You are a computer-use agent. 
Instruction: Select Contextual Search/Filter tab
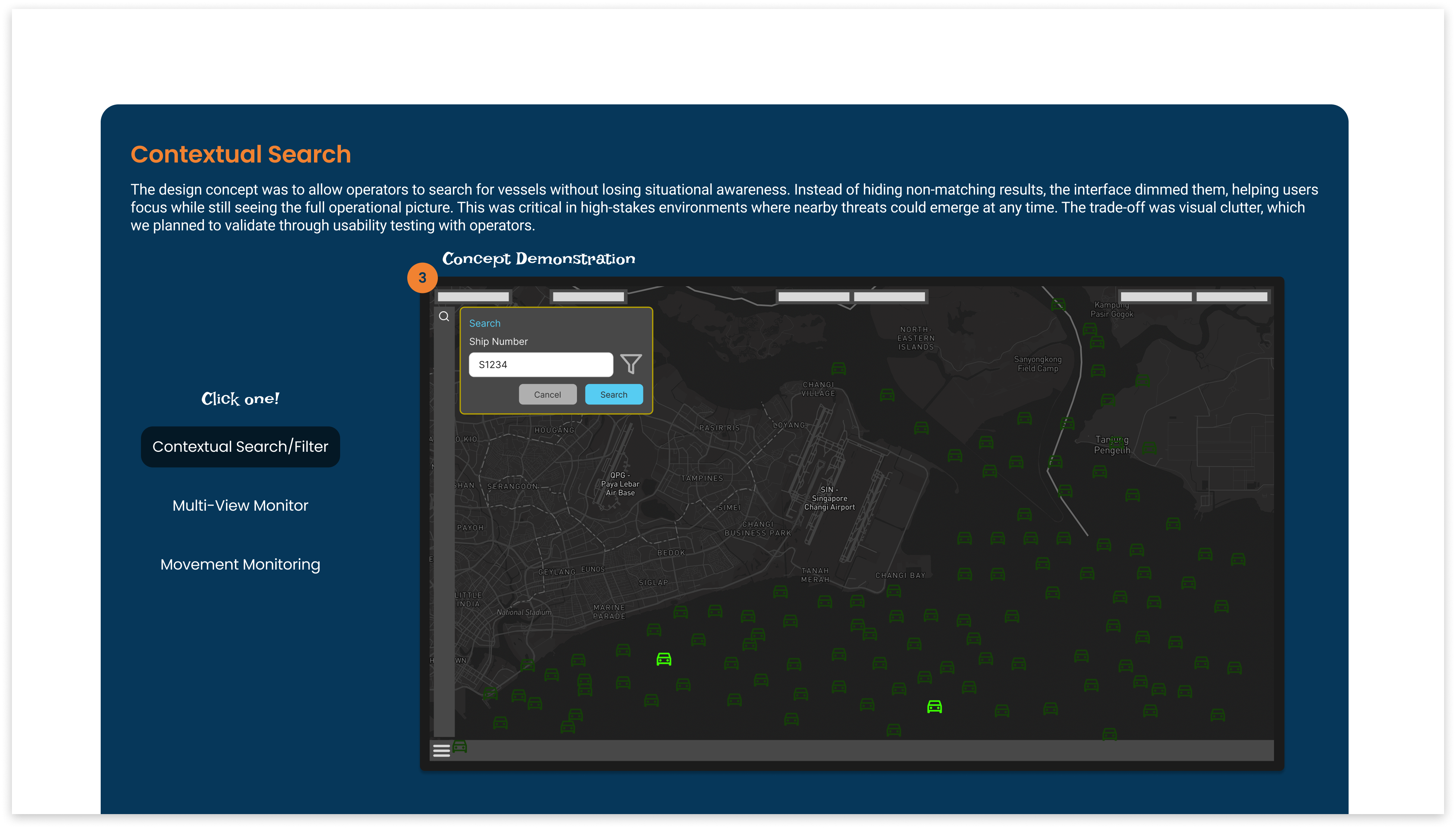(x=240, y=447)
